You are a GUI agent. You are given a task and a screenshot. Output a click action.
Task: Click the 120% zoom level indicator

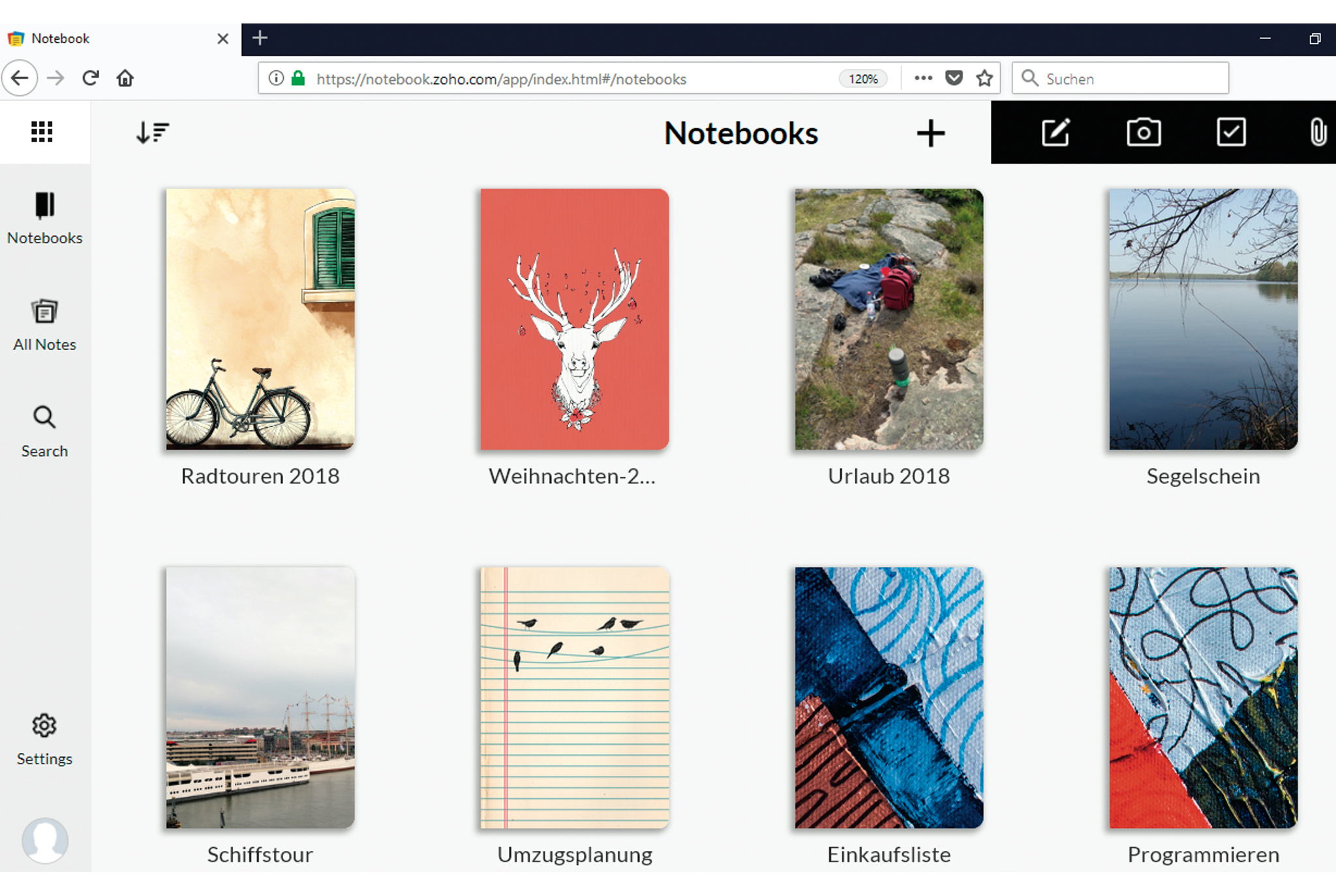[862, 79]
